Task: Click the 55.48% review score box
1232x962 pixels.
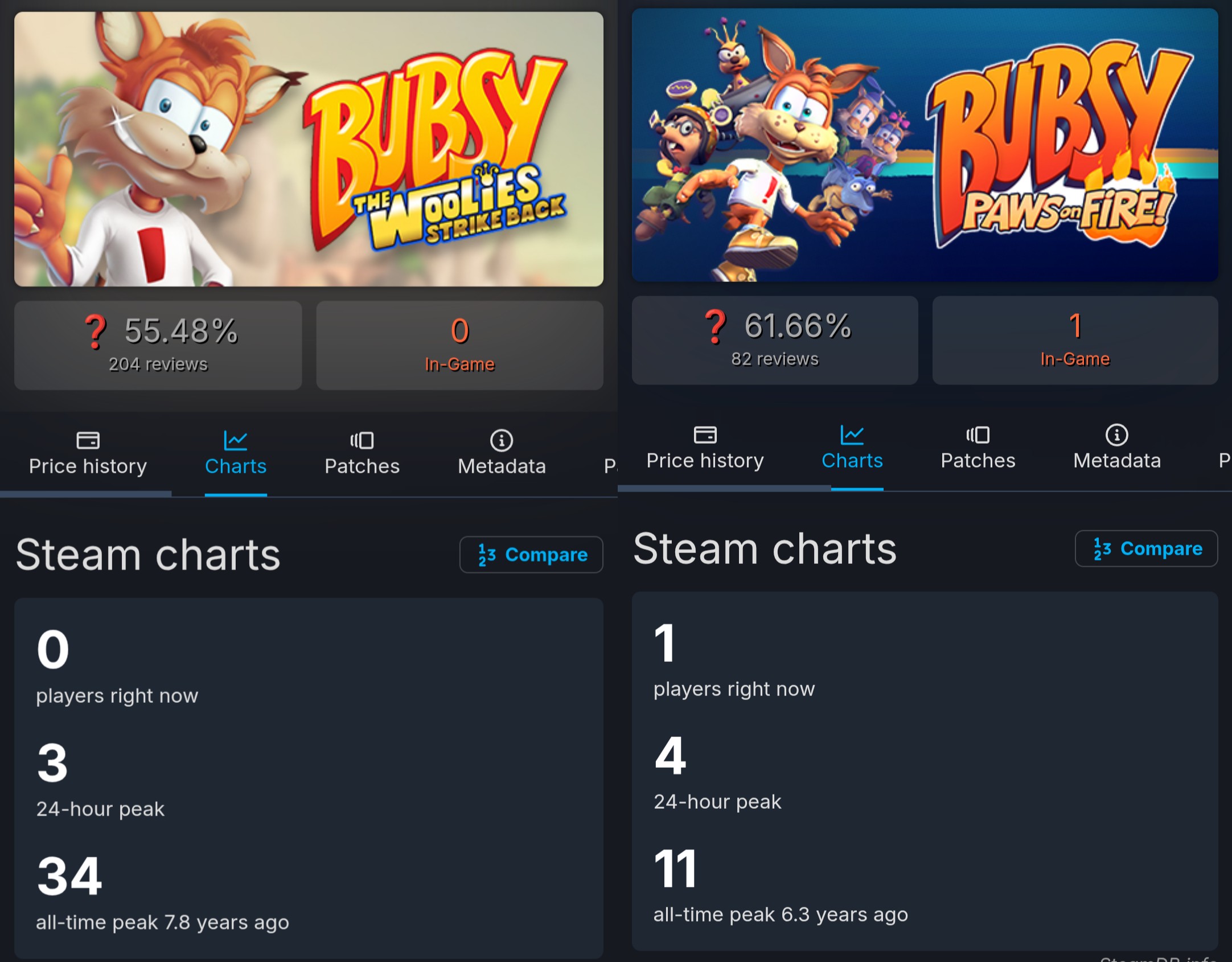Action: coord(158,345)
